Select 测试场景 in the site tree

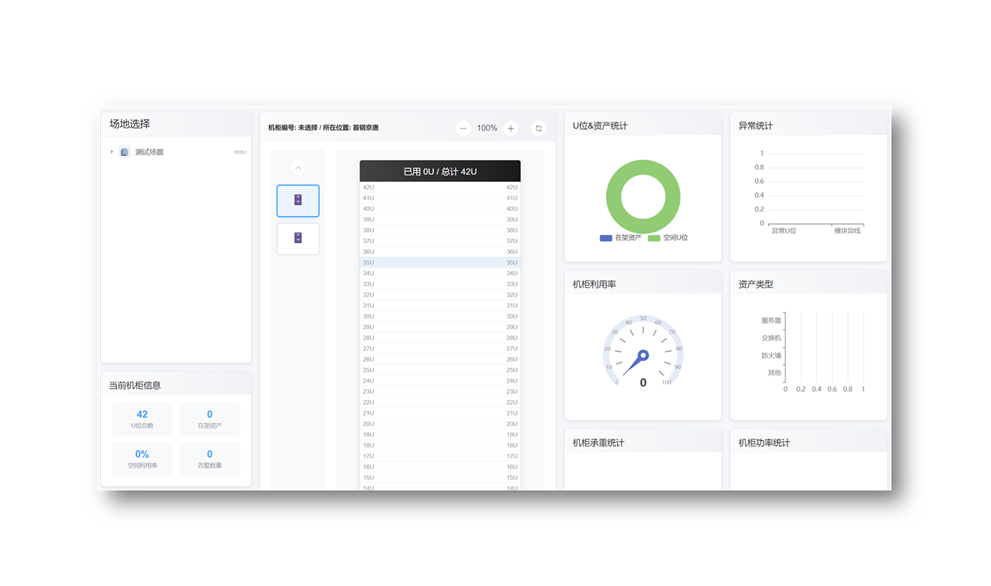coord(149,152)
